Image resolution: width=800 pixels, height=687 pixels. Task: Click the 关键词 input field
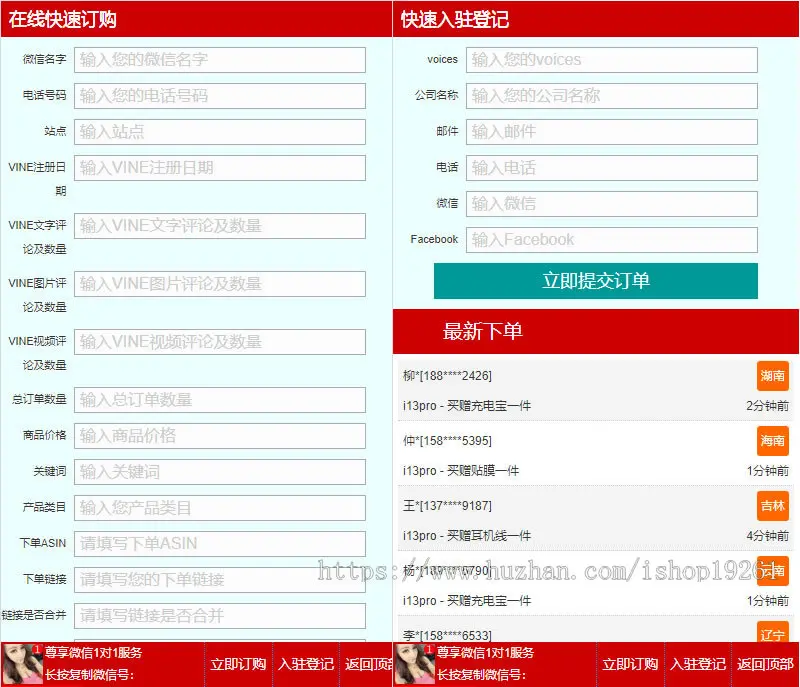pyautogui.click(x=220, y=472)
